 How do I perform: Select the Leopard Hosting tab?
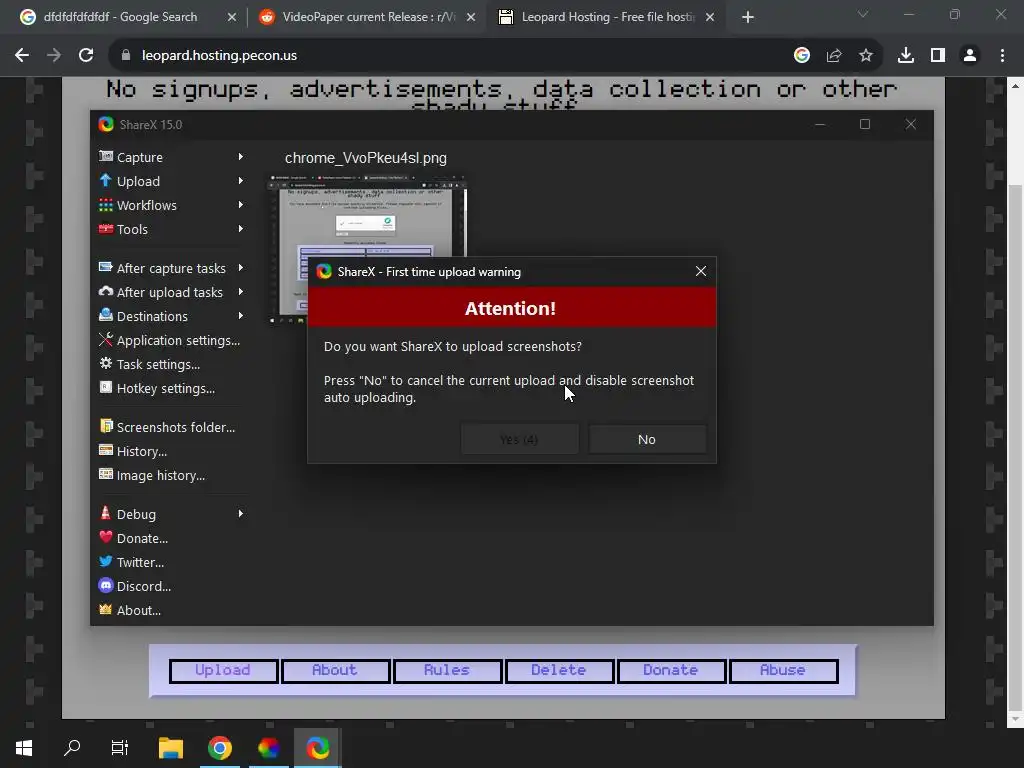pos(607,17)
